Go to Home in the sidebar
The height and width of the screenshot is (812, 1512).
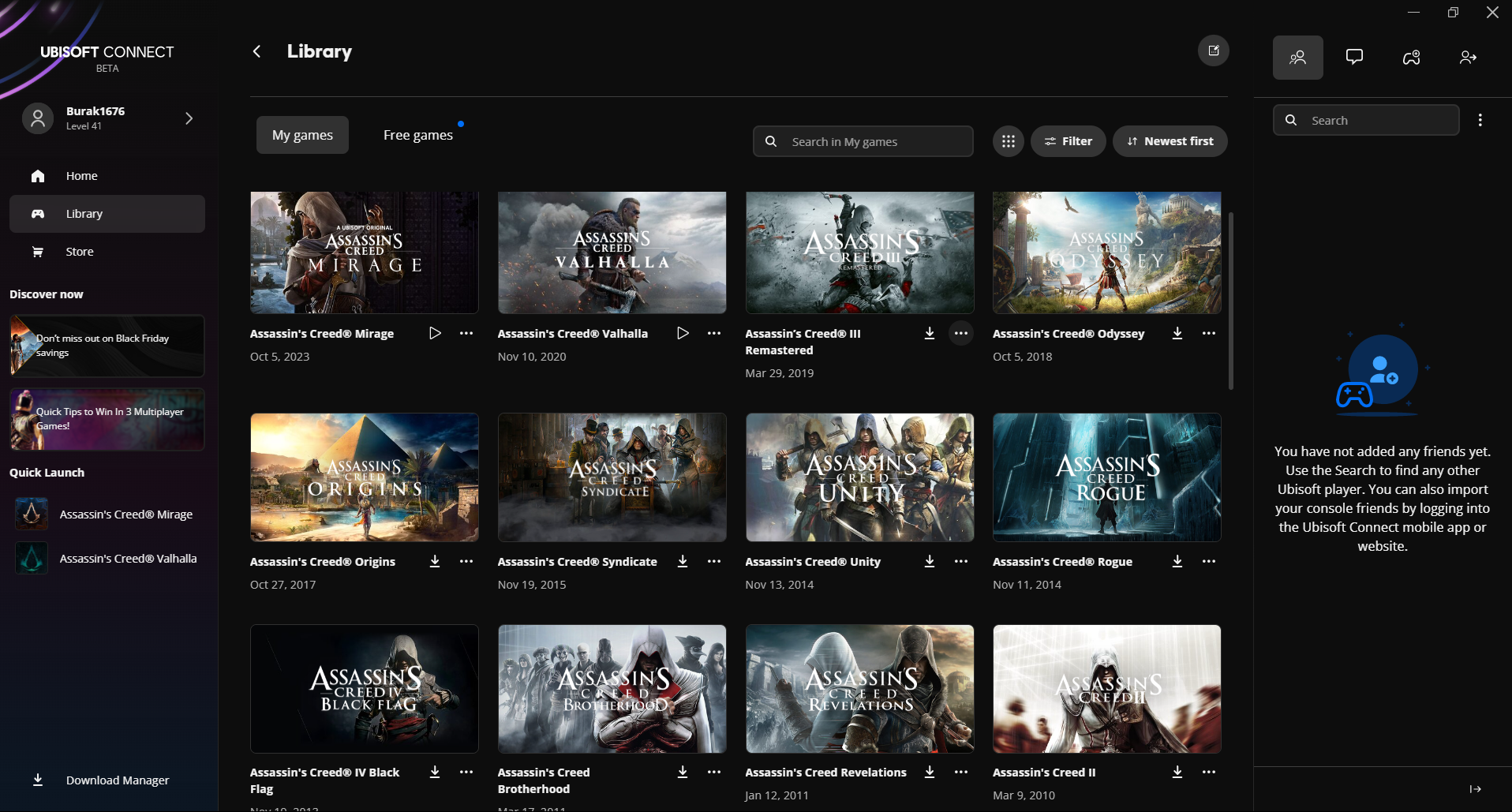107,176
